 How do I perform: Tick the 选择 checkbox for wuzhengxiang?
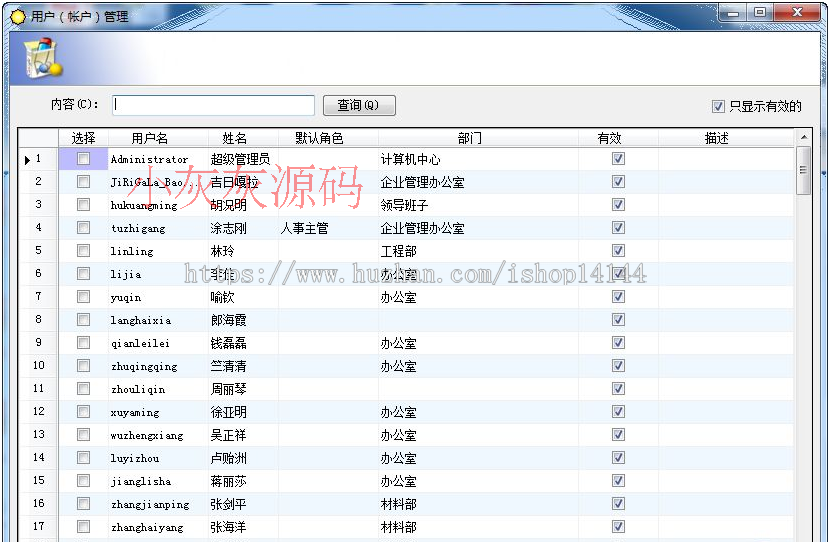coord(83,435)
